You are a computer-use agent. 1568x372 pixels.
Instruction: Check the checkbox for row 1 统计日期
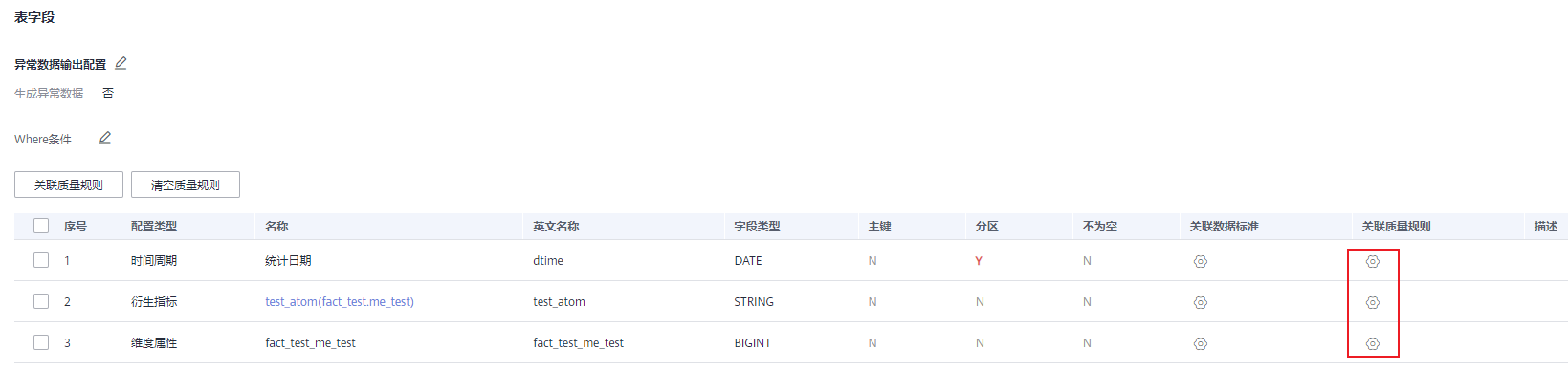(41, 260)
